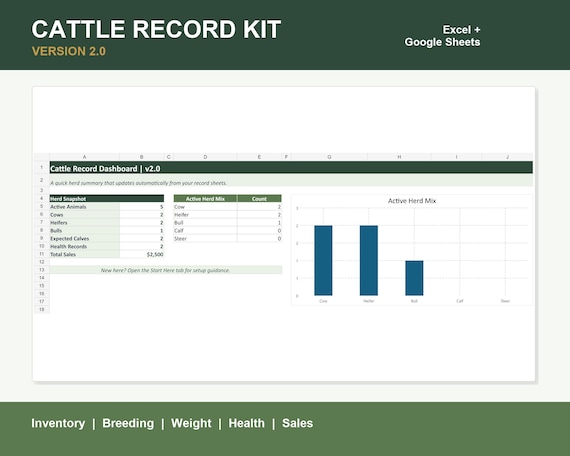Click the VERSION 2.0 subtitle
The image size is (570, 456).
tap(69, 51)
